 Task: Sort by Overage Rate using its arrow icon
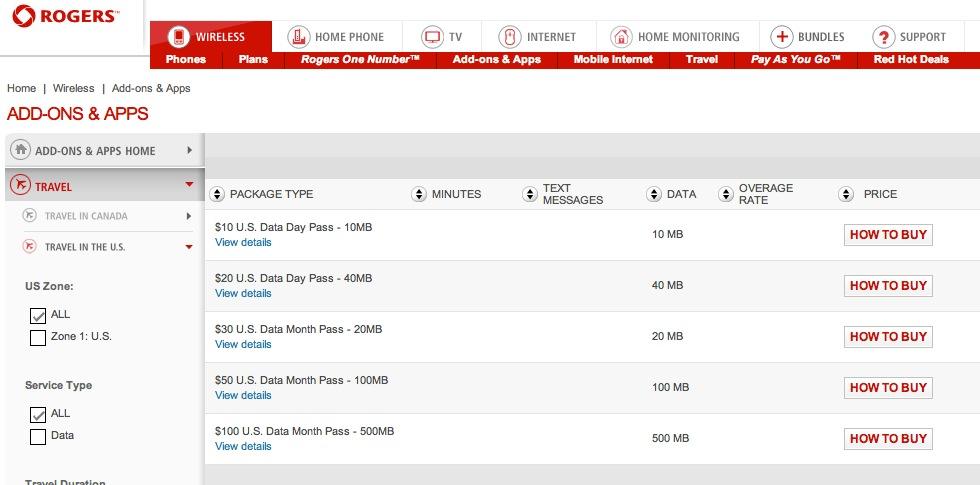click(x=725, y=194)
